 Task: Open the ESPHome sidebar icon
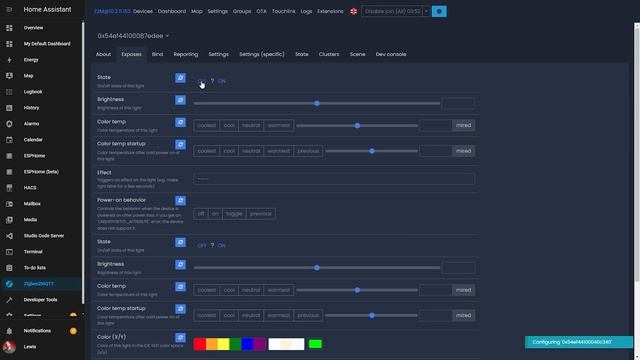(9, 156)
